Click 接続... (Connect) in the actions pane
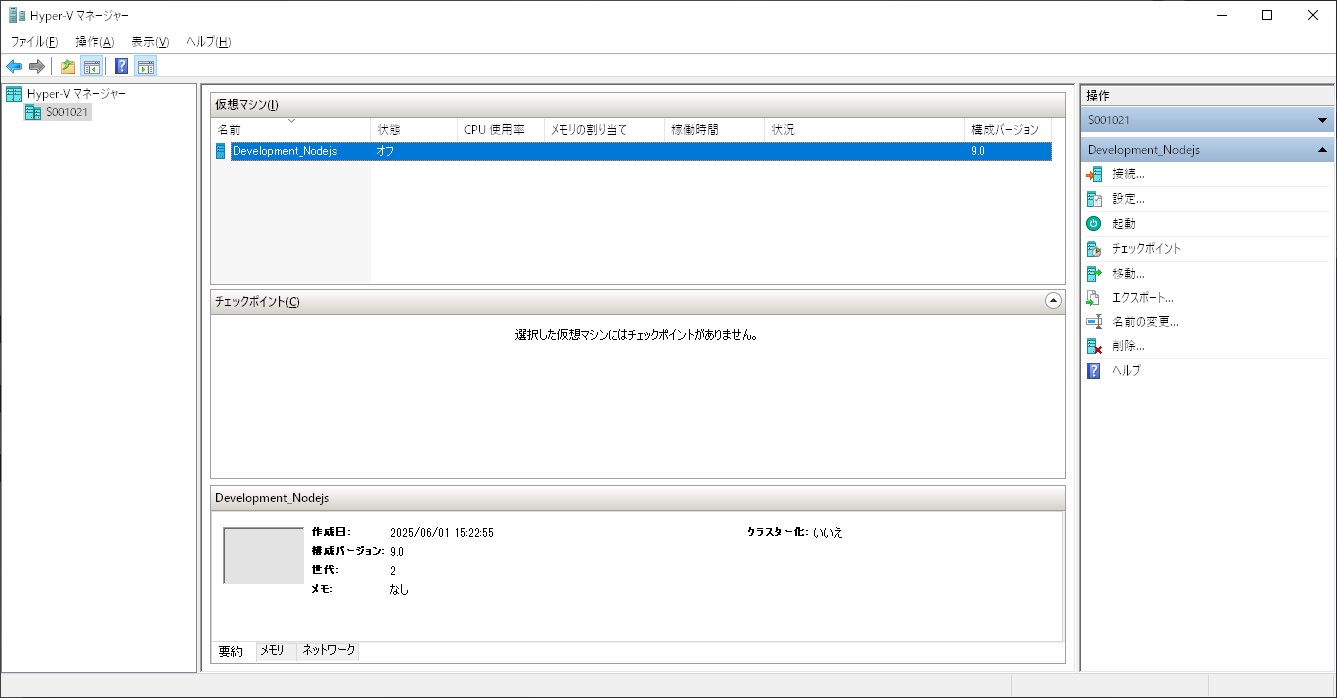Image resolution: width=1337 pixels, height=698 pixels. (x=1128, y=174)
